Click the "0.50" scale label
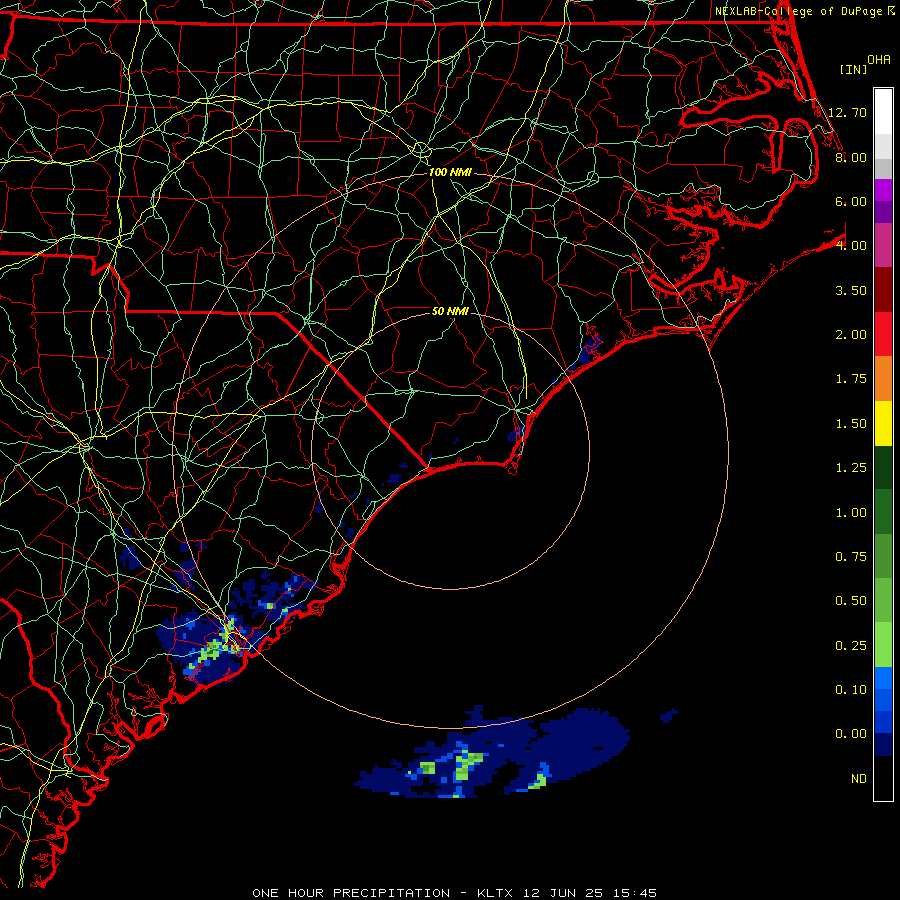The height and width of the screenshot is (900, 900). tap(850, 601)
